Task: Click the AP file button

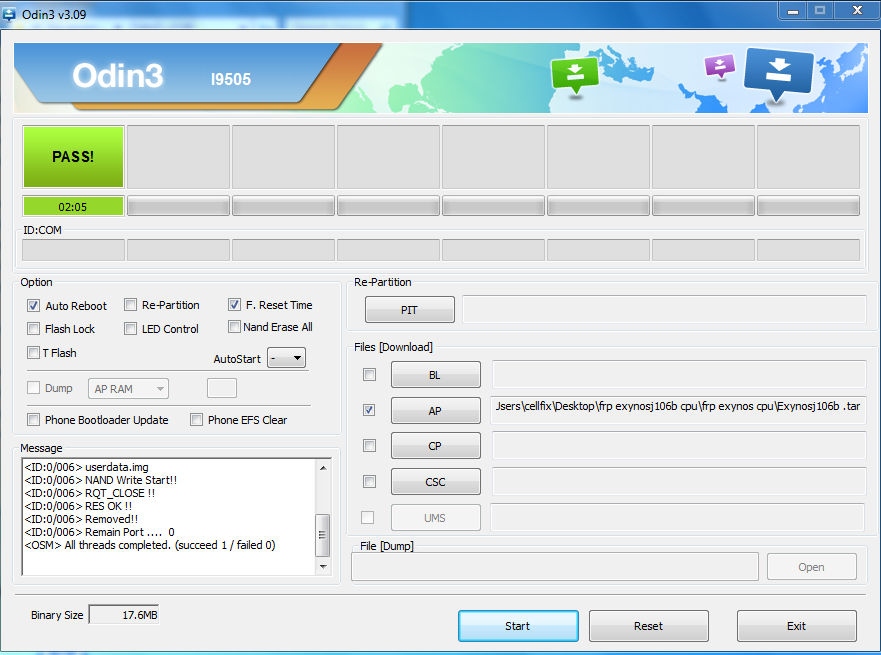Action: click(x=435, y=411)
